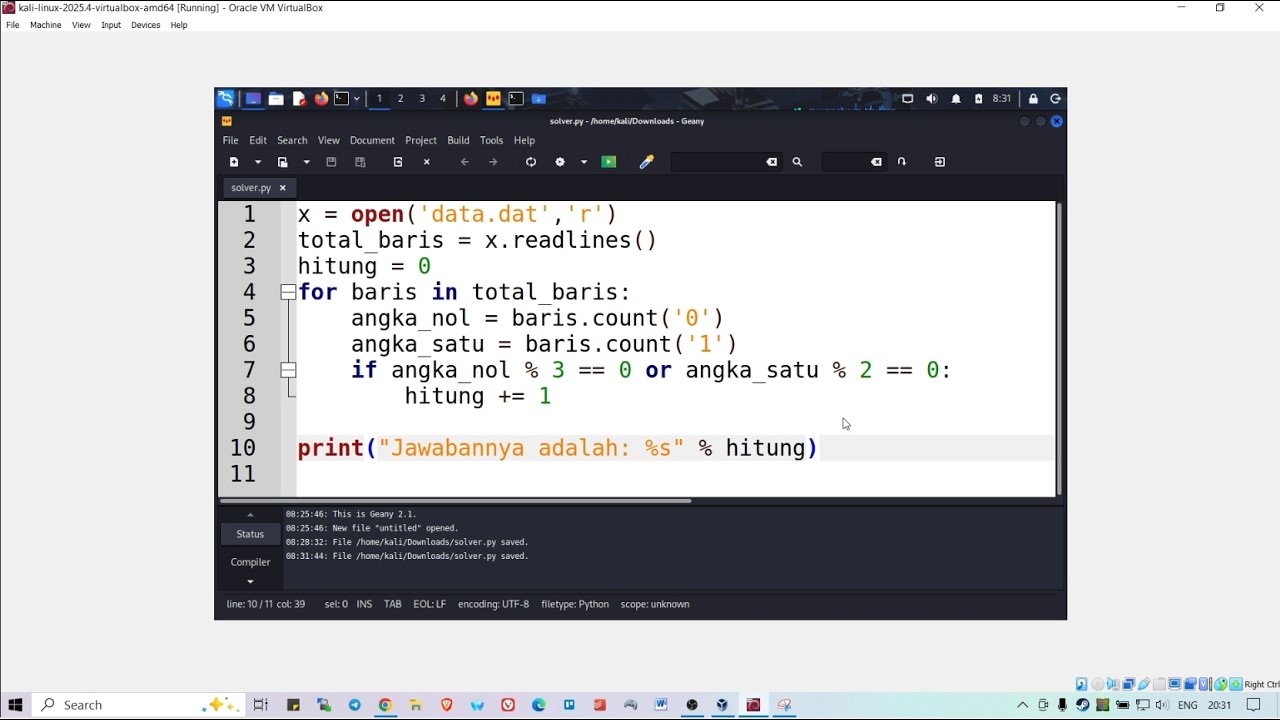Jump to entered line number icon
The width and height of the screenshot is (1280, 720).
click(902, 162)
